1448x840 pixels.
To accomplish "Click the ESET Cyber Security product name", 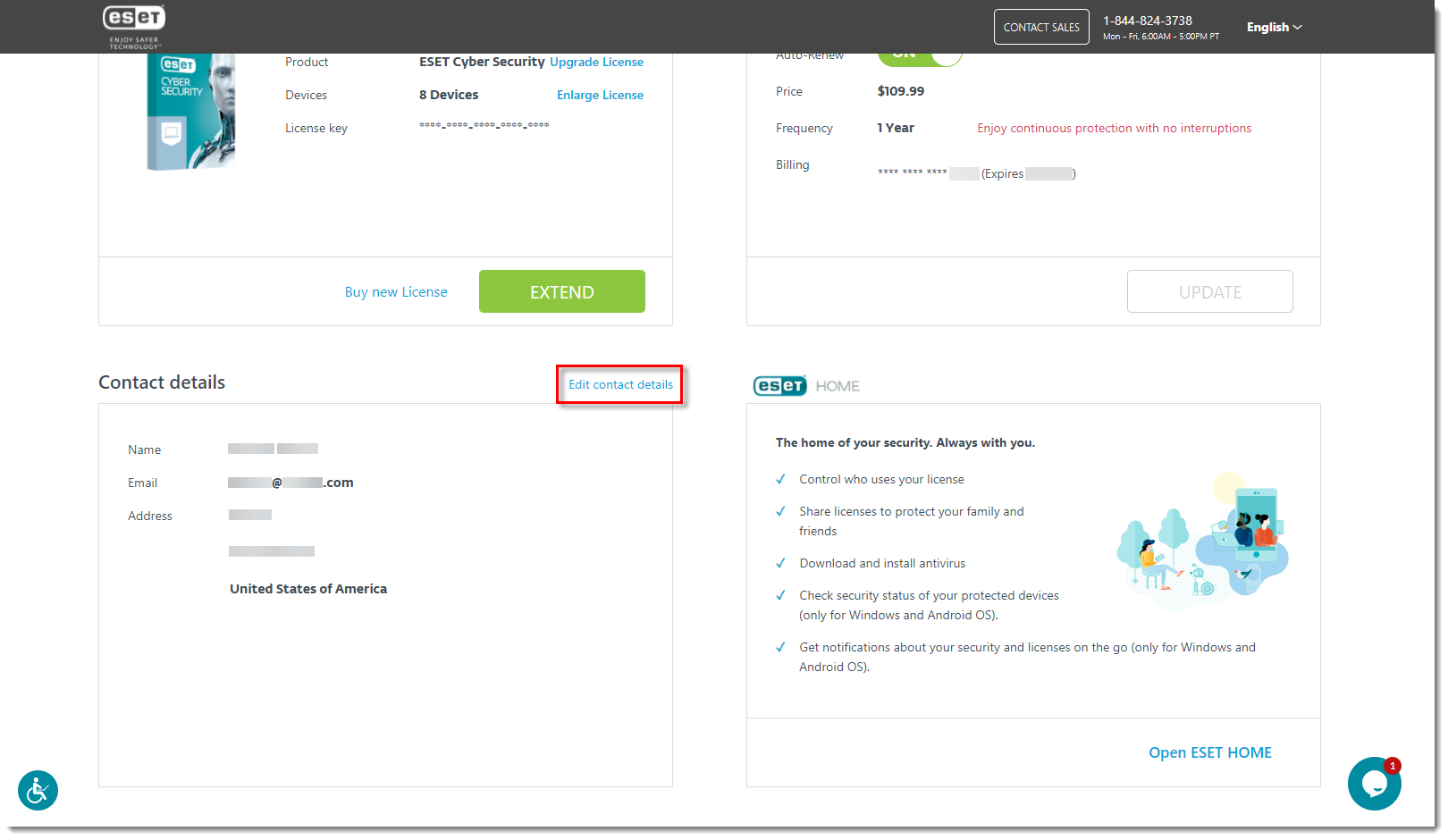I will [482, 62].
